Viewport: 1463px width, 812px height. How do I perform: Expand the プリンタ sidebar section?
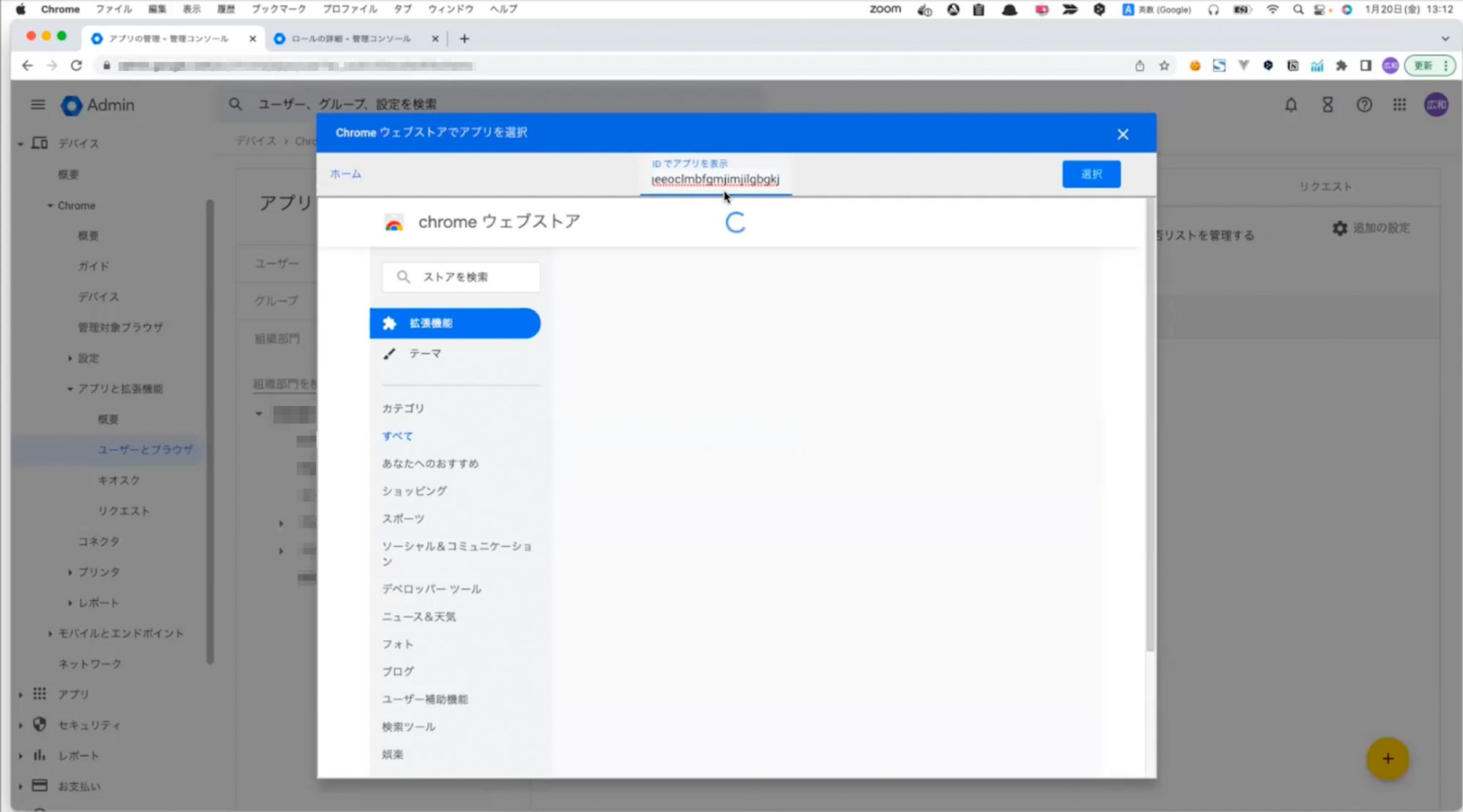coord(70,572)
